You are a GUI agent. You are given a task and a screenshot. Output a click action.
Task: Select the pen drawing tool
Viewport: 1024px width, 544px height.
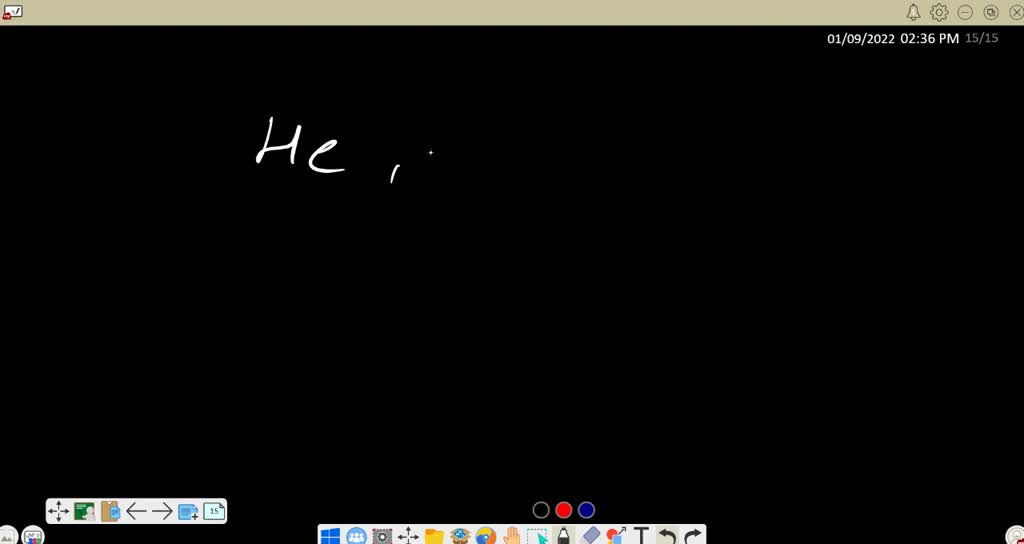(x=563, y=537)
